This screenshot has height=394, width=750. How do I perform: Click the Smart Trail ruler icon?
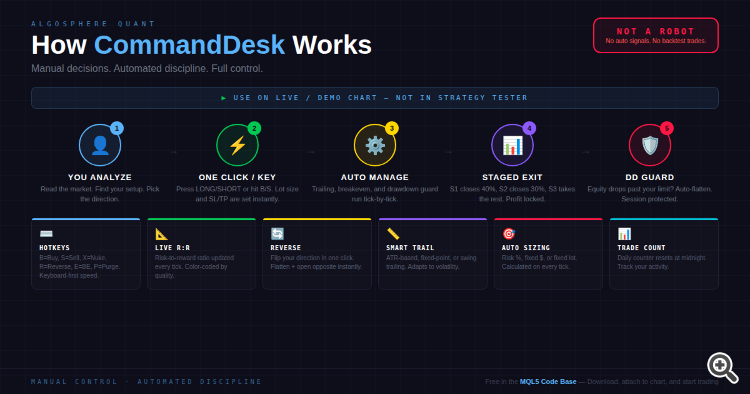pos(393,234)
